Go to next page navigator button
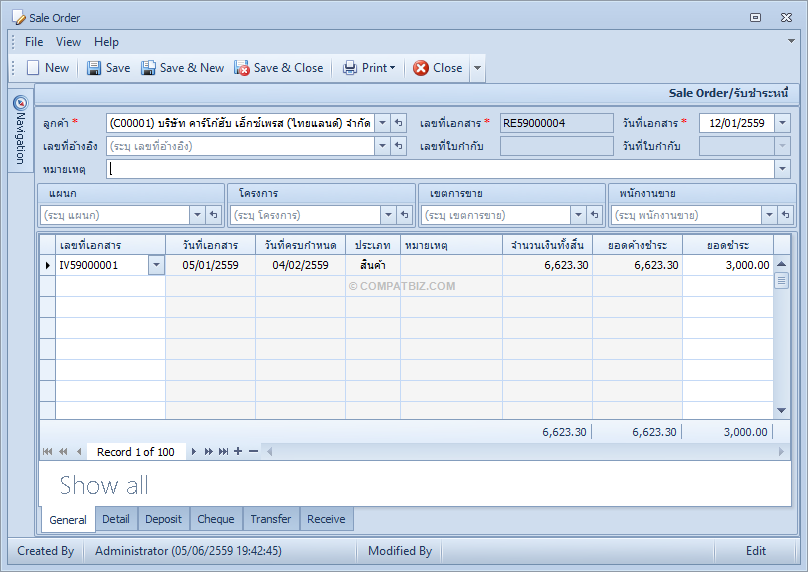This screenshot has width=808, height=572. tap(208, 451)
